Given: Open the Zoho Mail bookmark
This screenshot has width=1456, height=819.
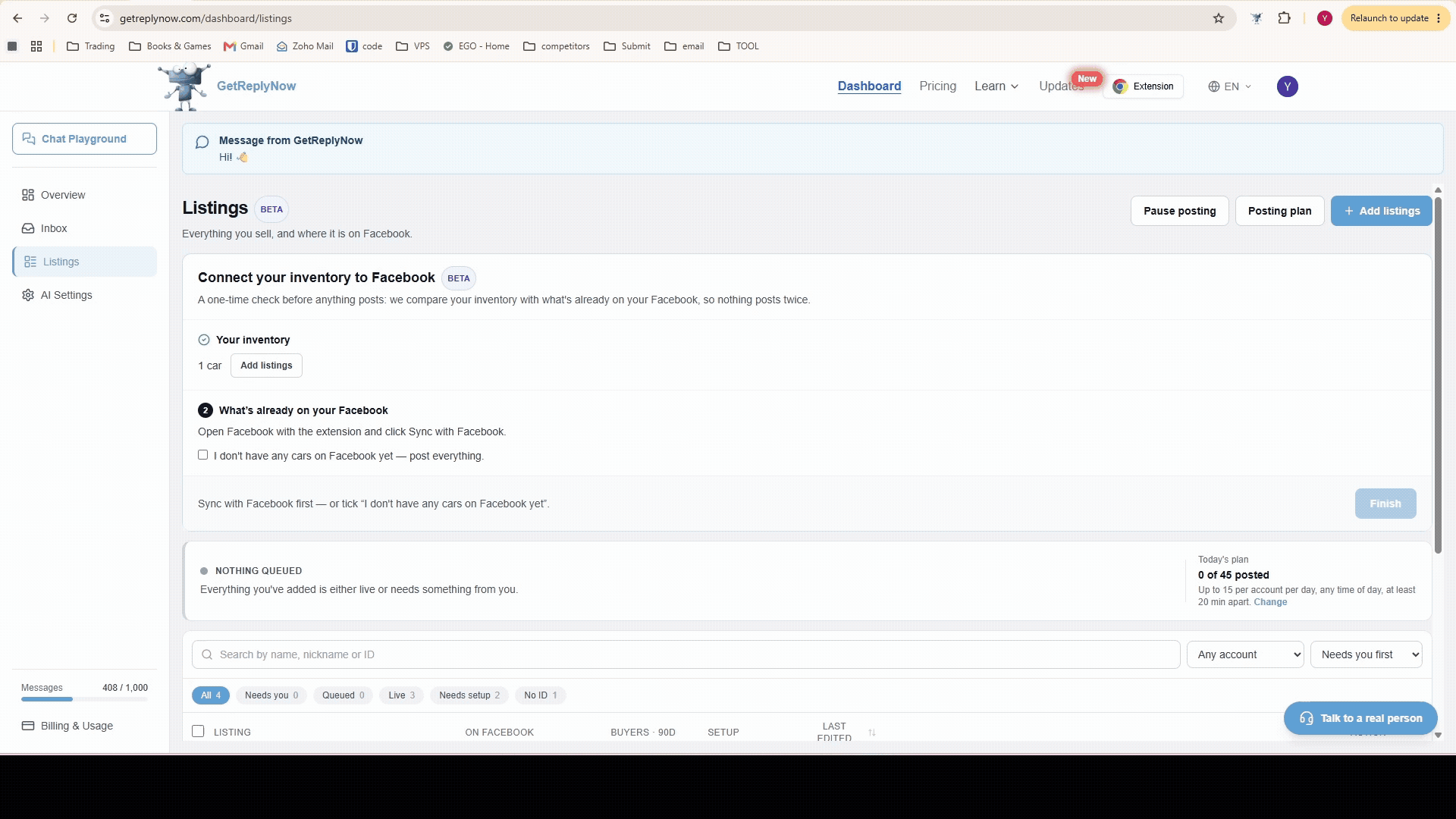Looking at the screenshot, I should 305,46.
